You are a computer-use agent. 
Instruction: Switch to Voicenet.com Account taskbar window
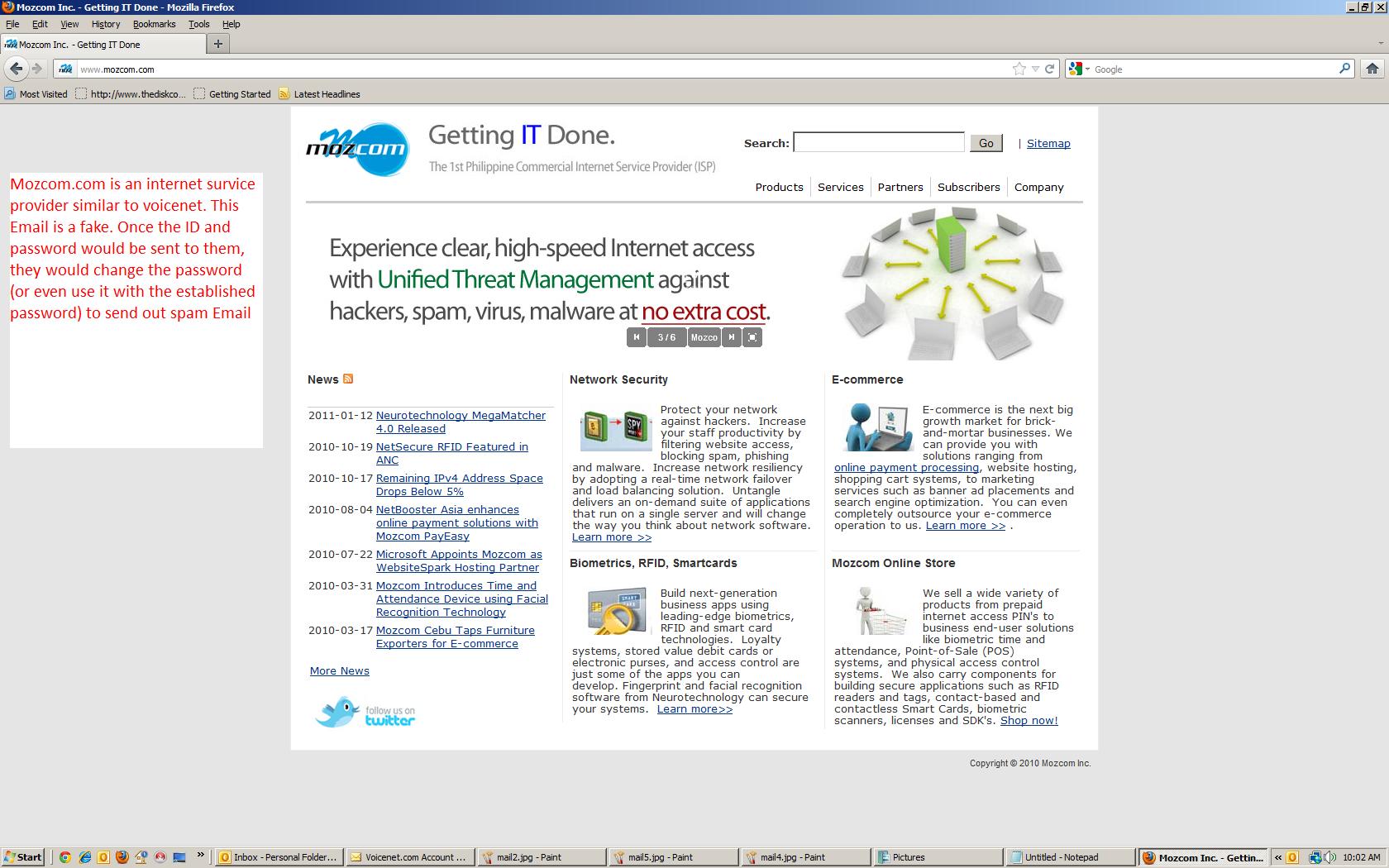pyautogui.click(x=410, y=857)
